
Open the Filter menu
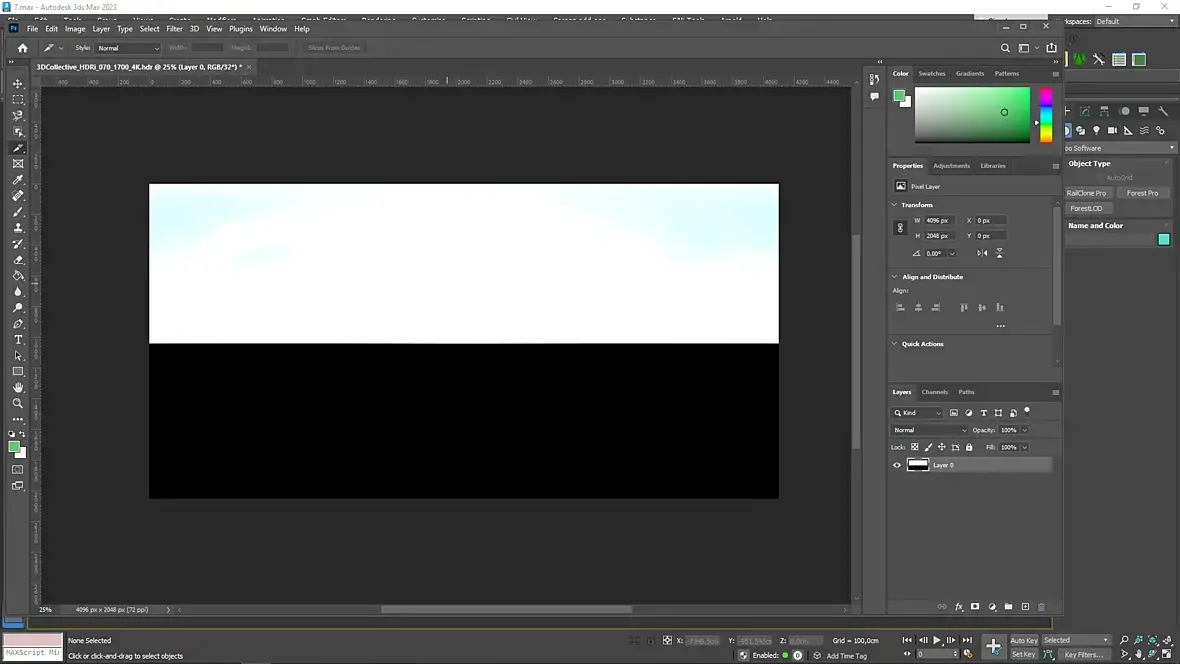[x=174, y=29]
